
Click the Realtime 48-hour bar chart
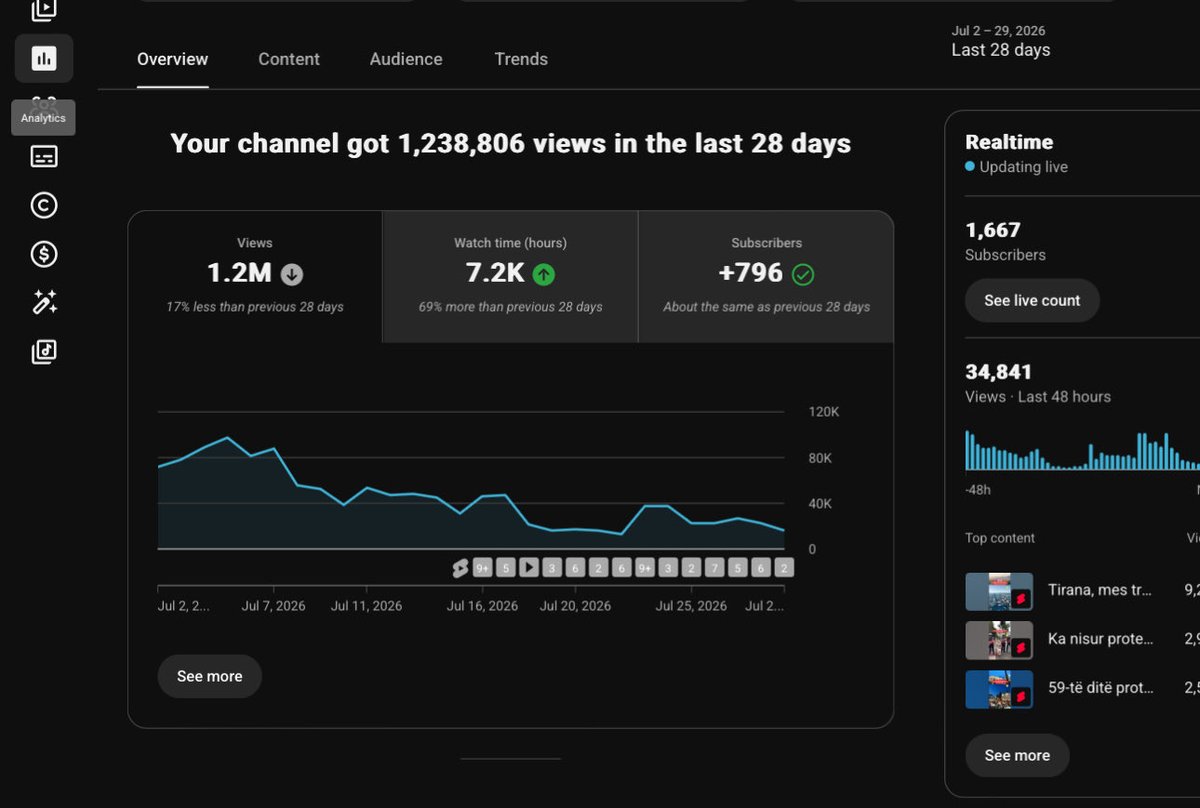(1082, 450)
